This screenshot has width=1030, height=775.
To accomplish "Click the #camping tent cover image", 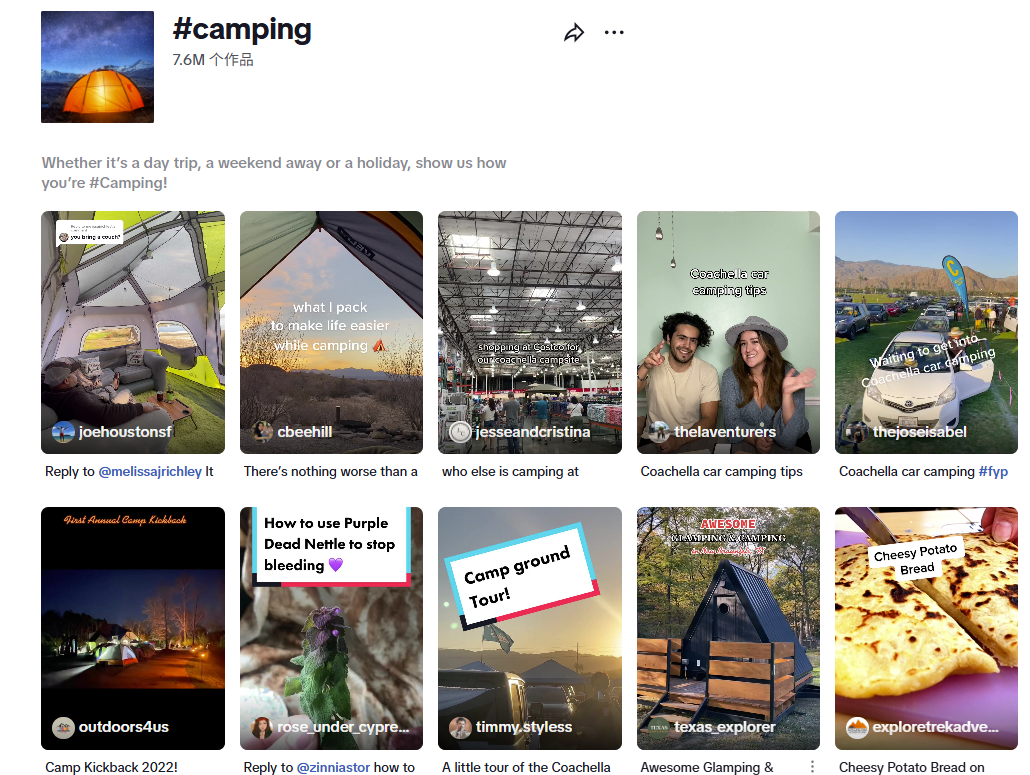I will tap(97, 67).
